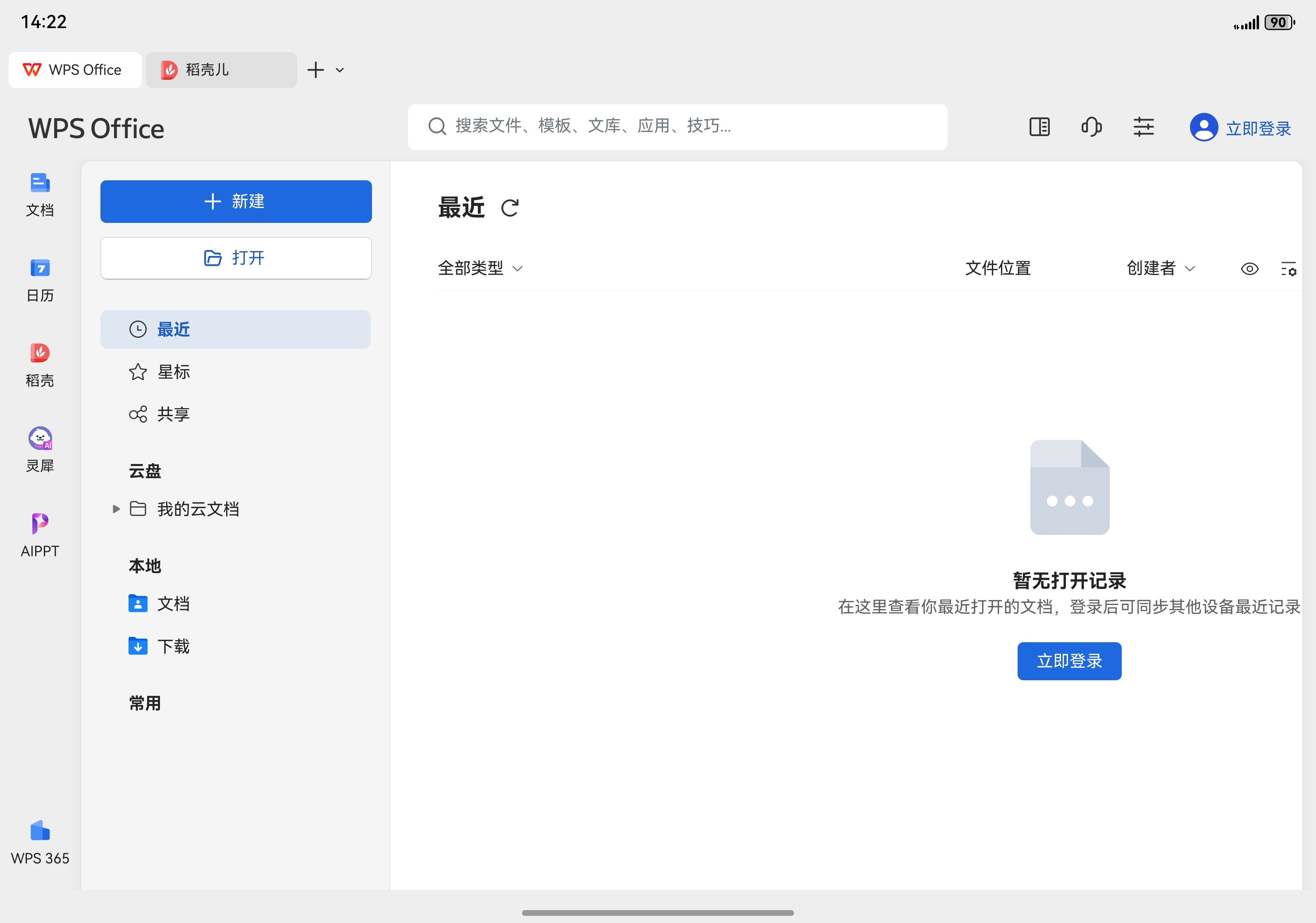Open the settings sliders icon

[x=1144, y=127]
